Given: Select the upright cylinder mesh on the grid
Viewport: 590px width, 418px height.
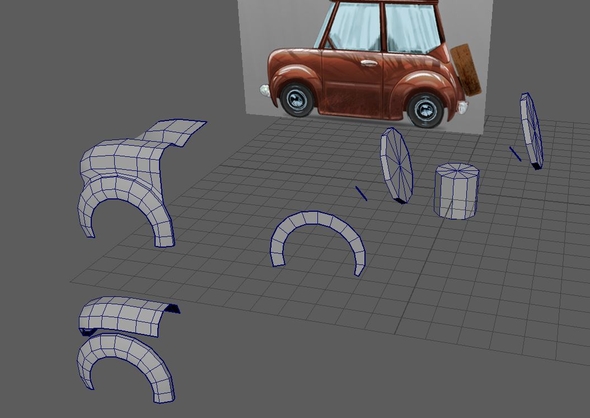Looking at the screenshot, I should (x=456, y=192).
